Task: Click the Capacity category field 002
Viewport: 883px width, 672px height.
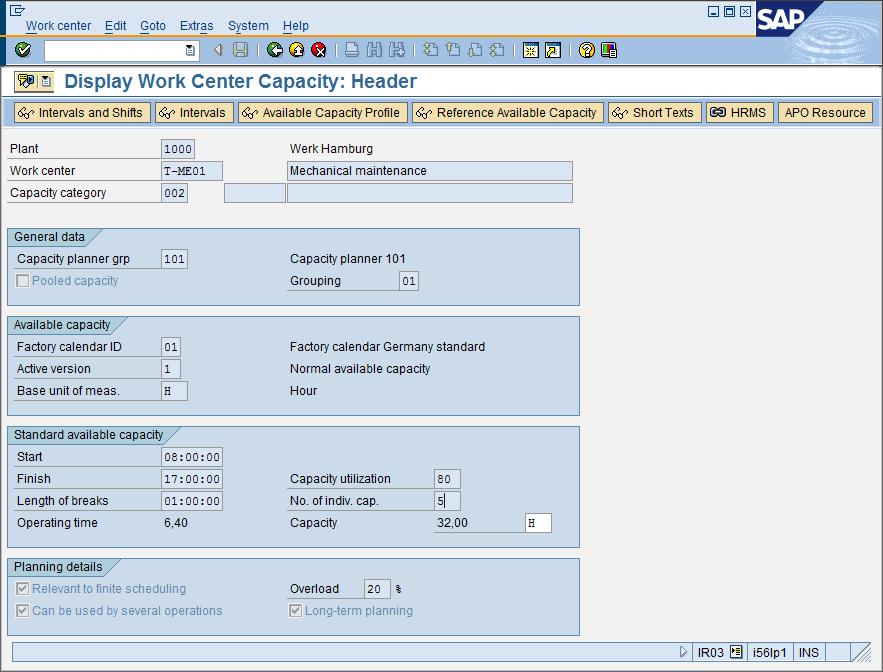Action: [x=174, y=193]
